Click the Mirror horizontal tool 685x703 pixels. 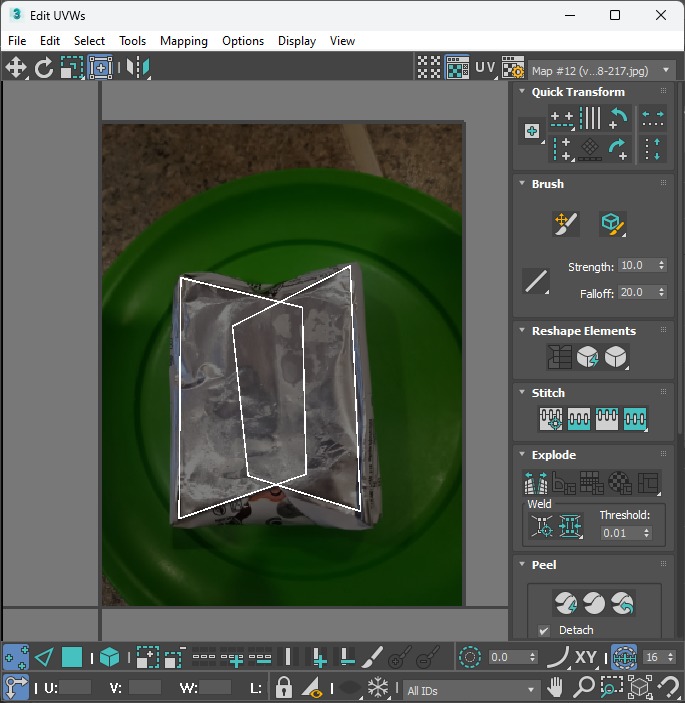[x=138, y=68]
